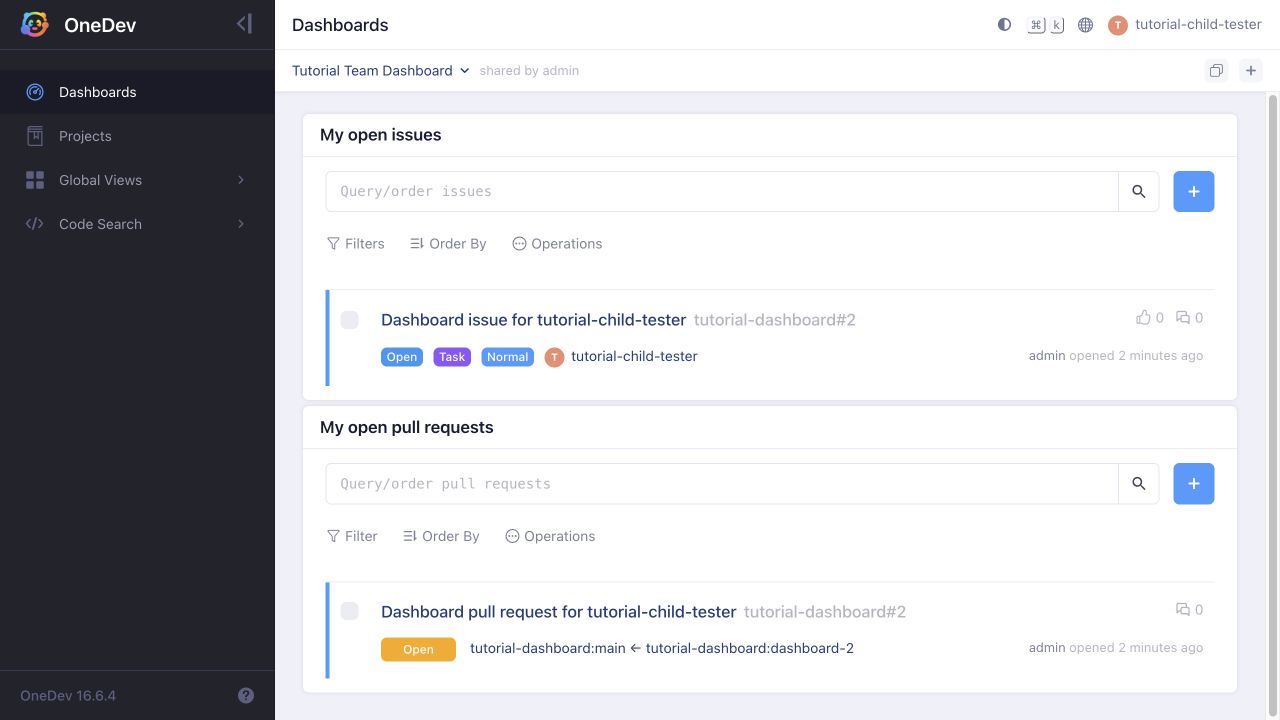
Task: Open pull requests Operations dropdown
Action: tap(550, 537)
